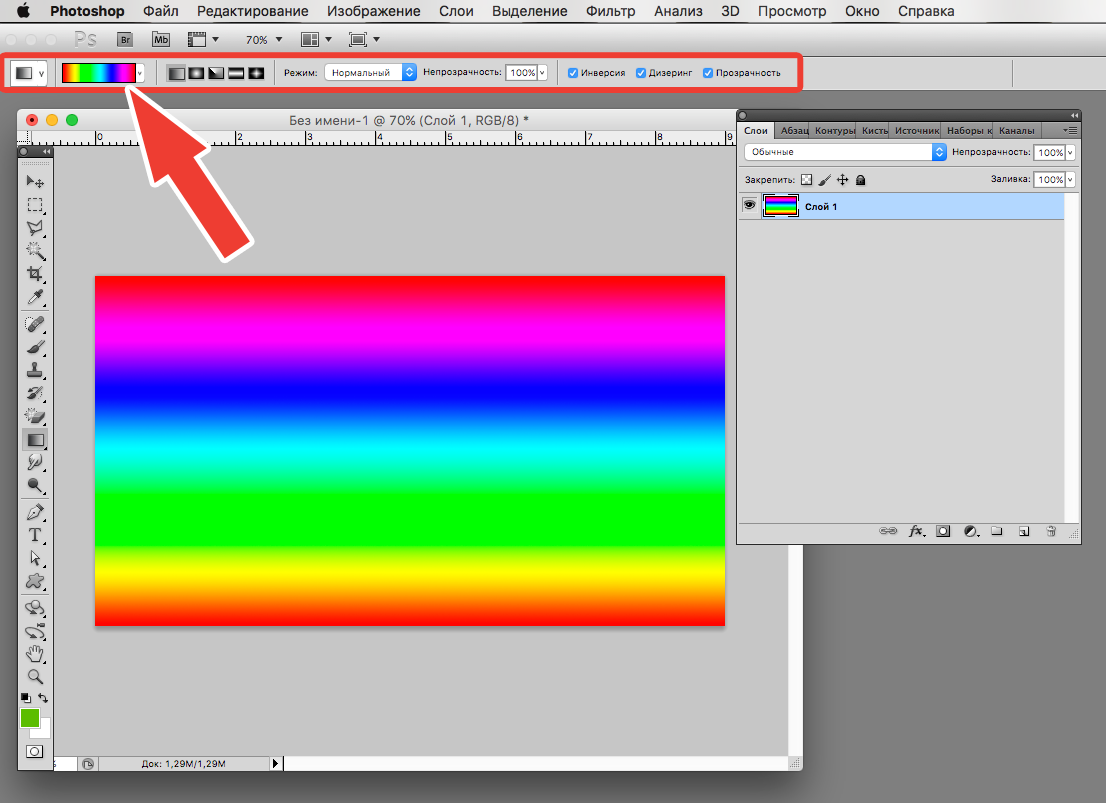Launch Bridge with the Br icon
This screenshot has height=803, width=1106.
(x=125, y=40)
